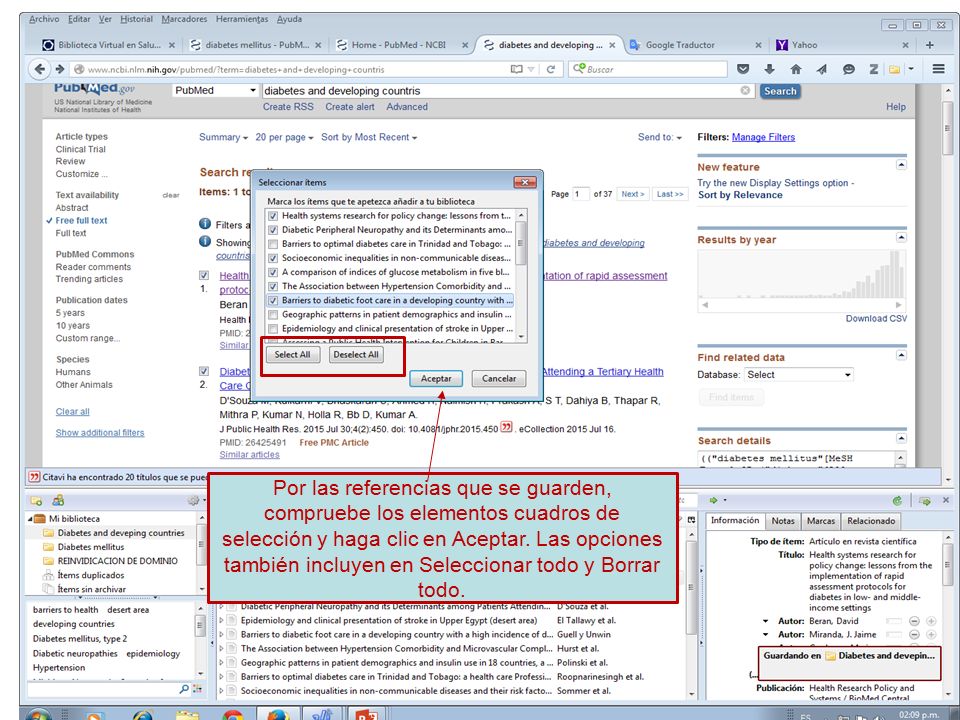
Task: Open a new browser tab
Action: point(929,45)
